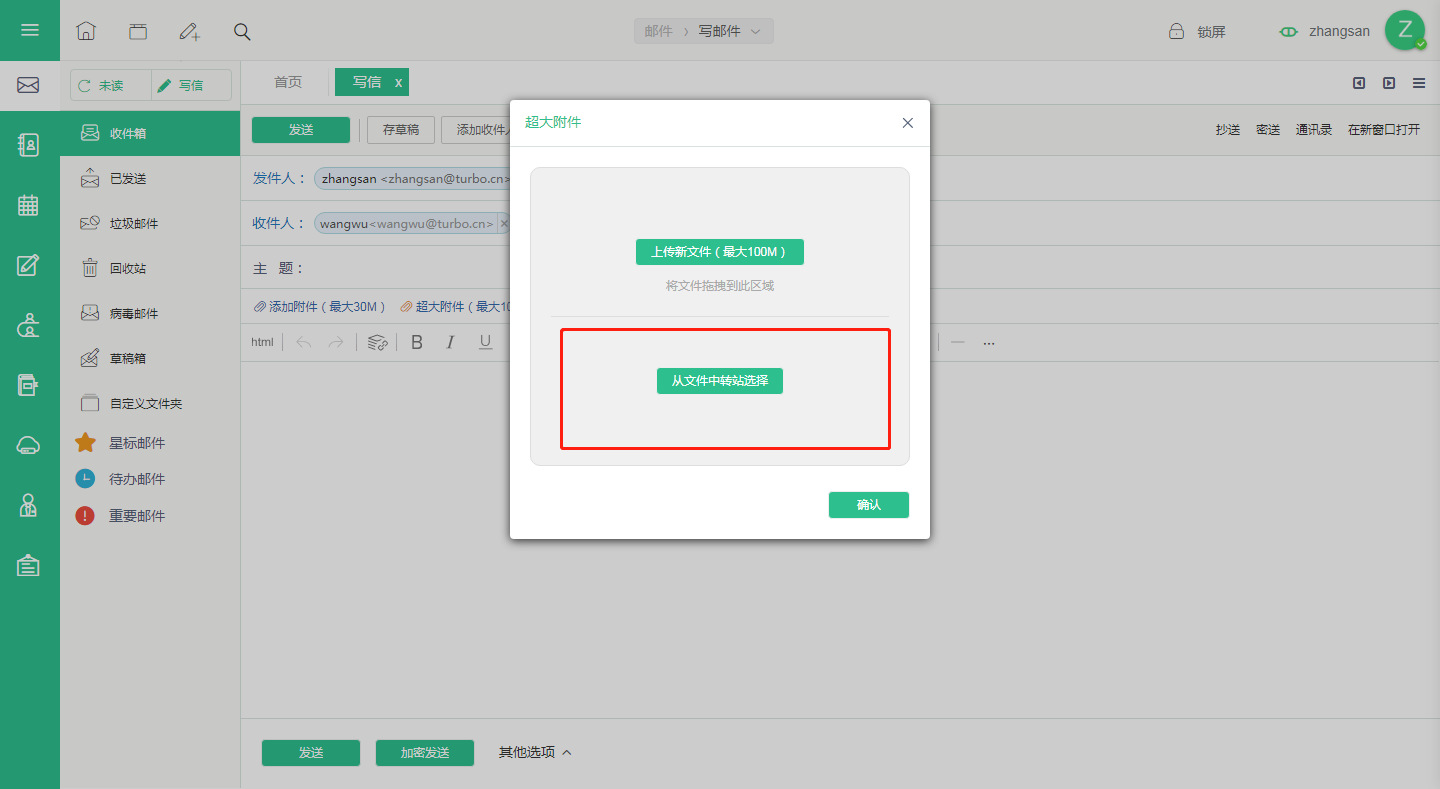Click the more options ellipsis in editor toolbar

tap(989, 343)
